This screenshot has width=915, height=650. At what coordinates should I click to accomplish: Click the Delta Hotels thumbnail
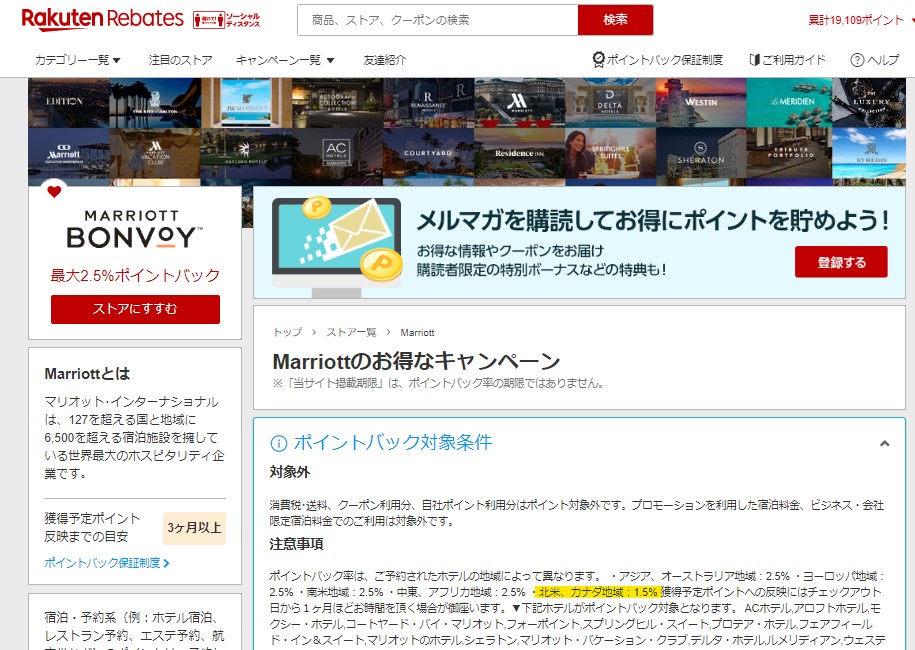[x=610, y=103]
